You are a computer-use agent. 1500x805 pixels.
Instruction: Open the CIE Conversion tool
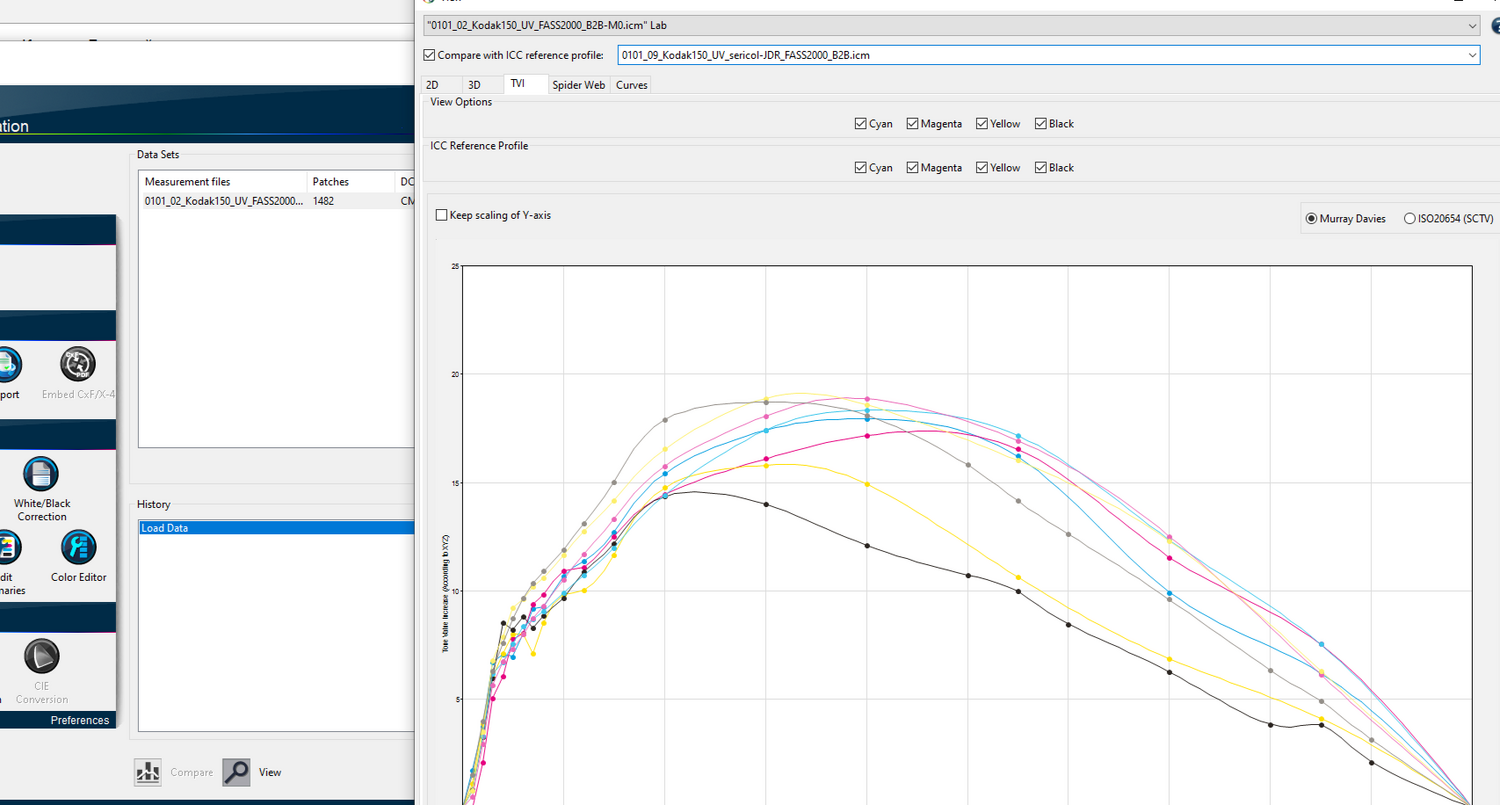[x=41, y=657]
